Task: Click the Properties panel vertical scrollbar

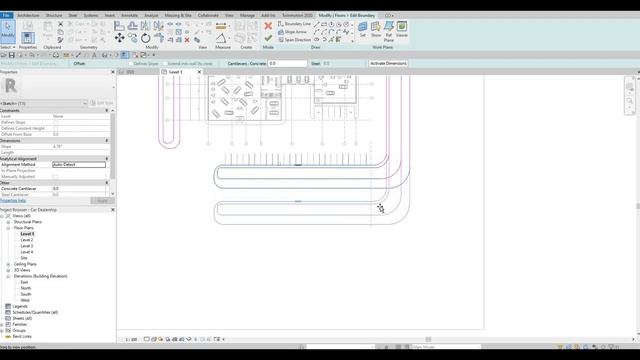Action: coord(113,147)
